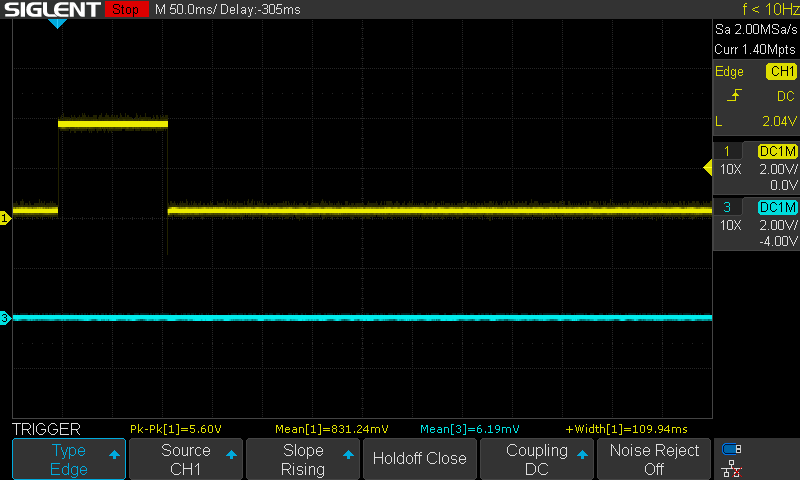
Task: Click the yellow channel 1 ground marker
Action: point(5,218)
